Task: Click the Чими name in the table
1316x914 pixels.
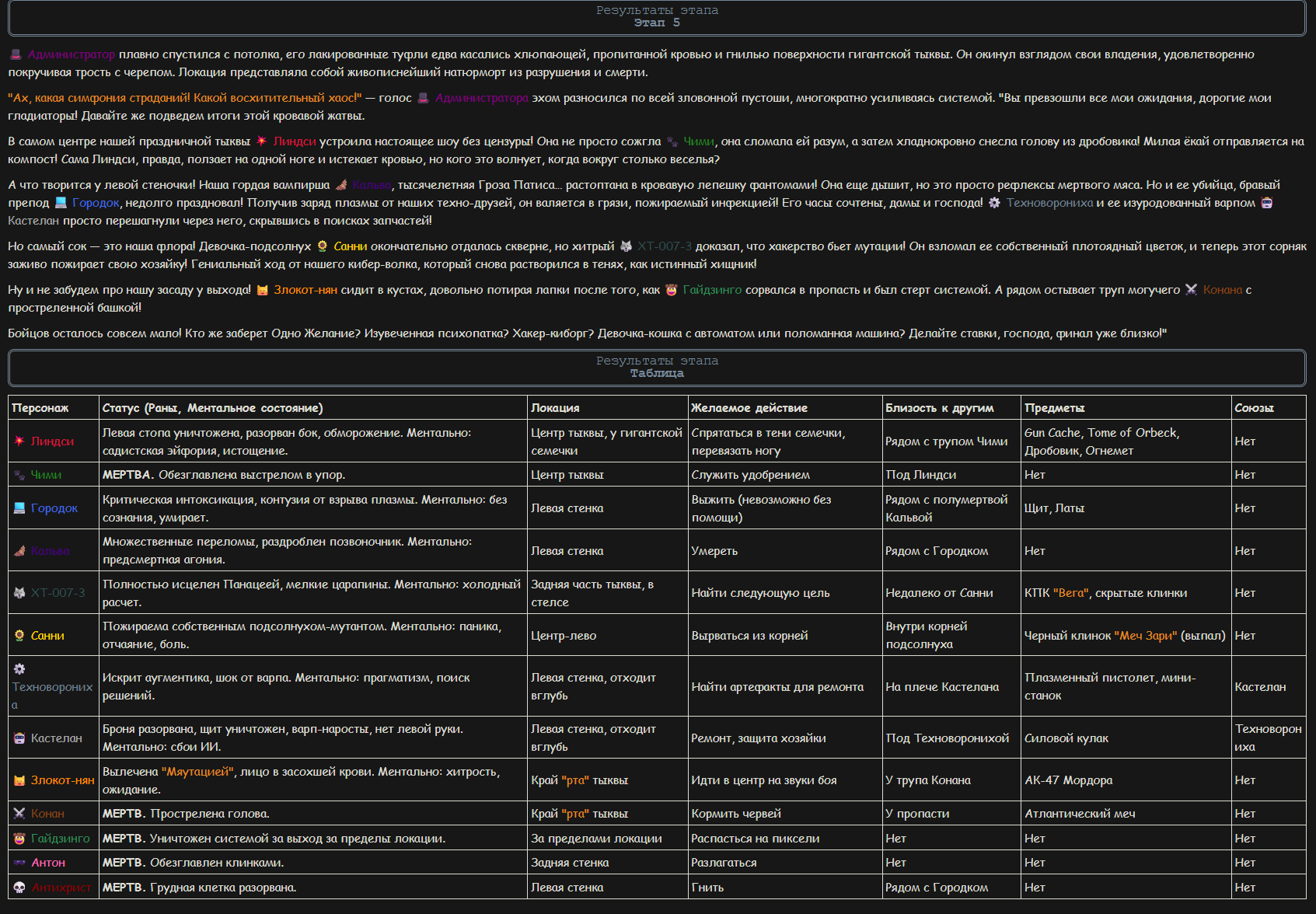Action: tap(46, 475)
